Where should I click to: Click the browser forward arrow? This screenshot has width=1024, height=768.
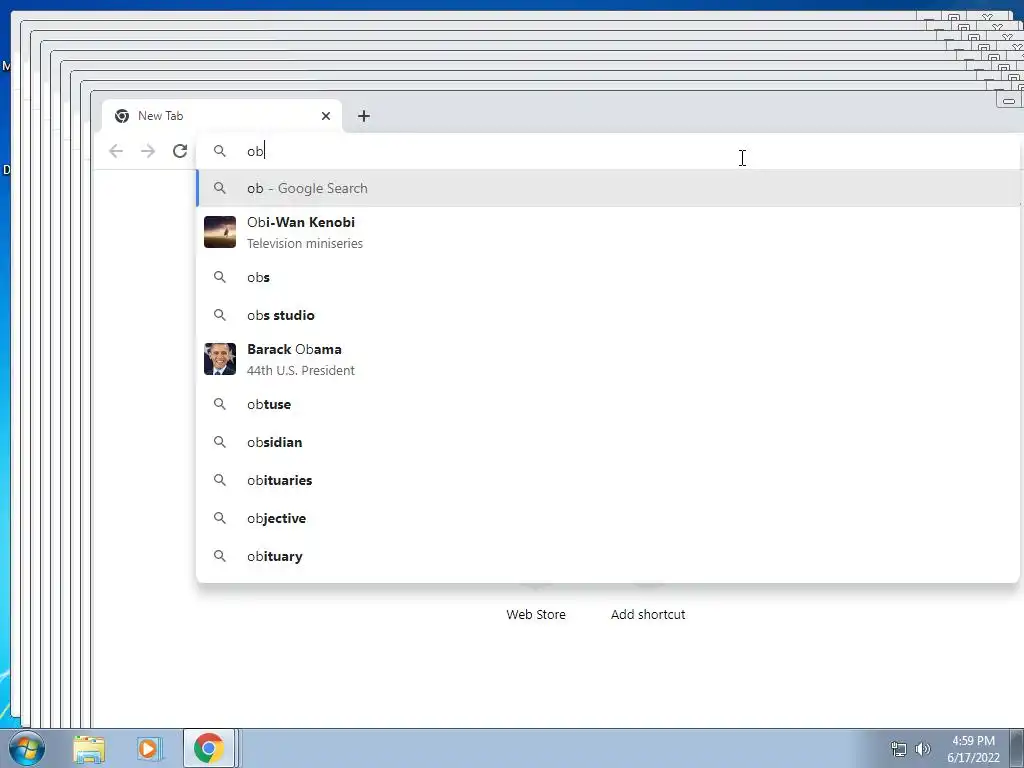click(x=148, y=152)
